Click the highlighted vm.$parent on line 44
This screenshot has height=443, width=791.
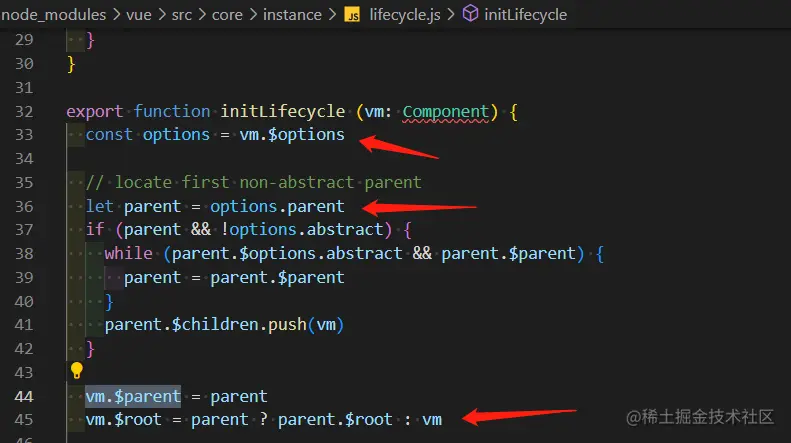point(133,395)
